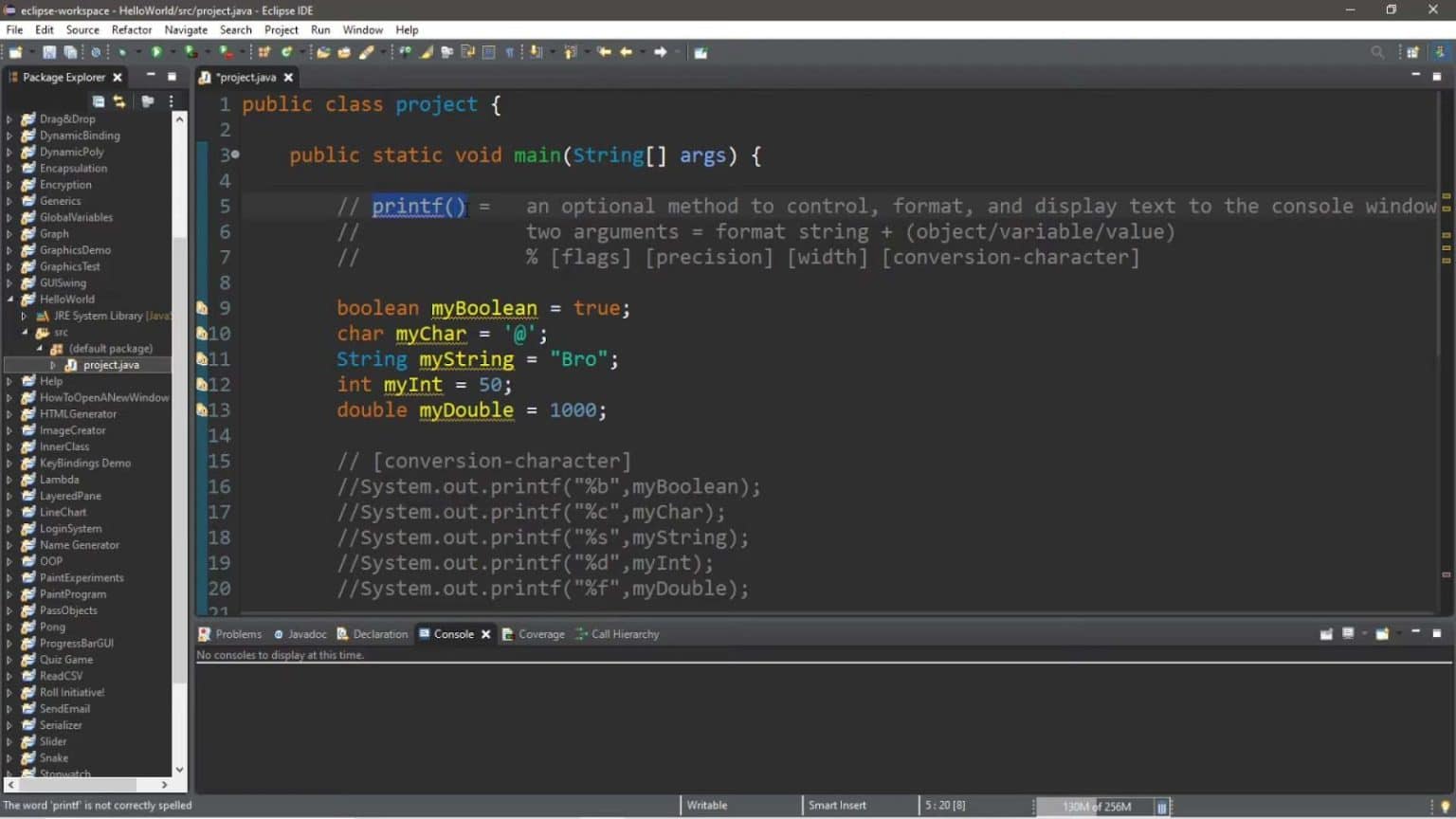The image size is (1456, 819).
Task: Collapse All in the Package Explorer toolbar
Action: coord(97,100)
